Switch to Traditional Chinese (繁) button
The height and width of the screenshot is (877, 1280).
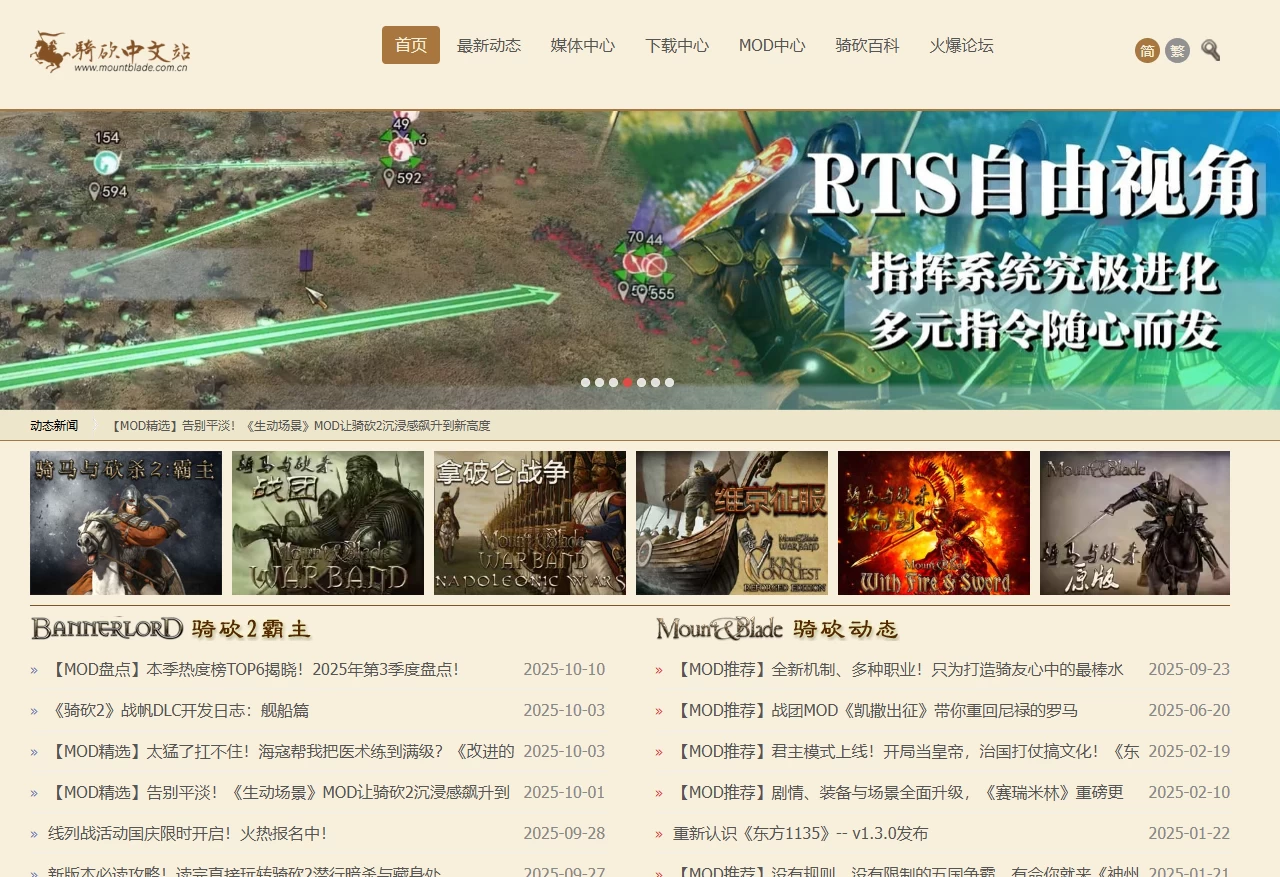1177,51
